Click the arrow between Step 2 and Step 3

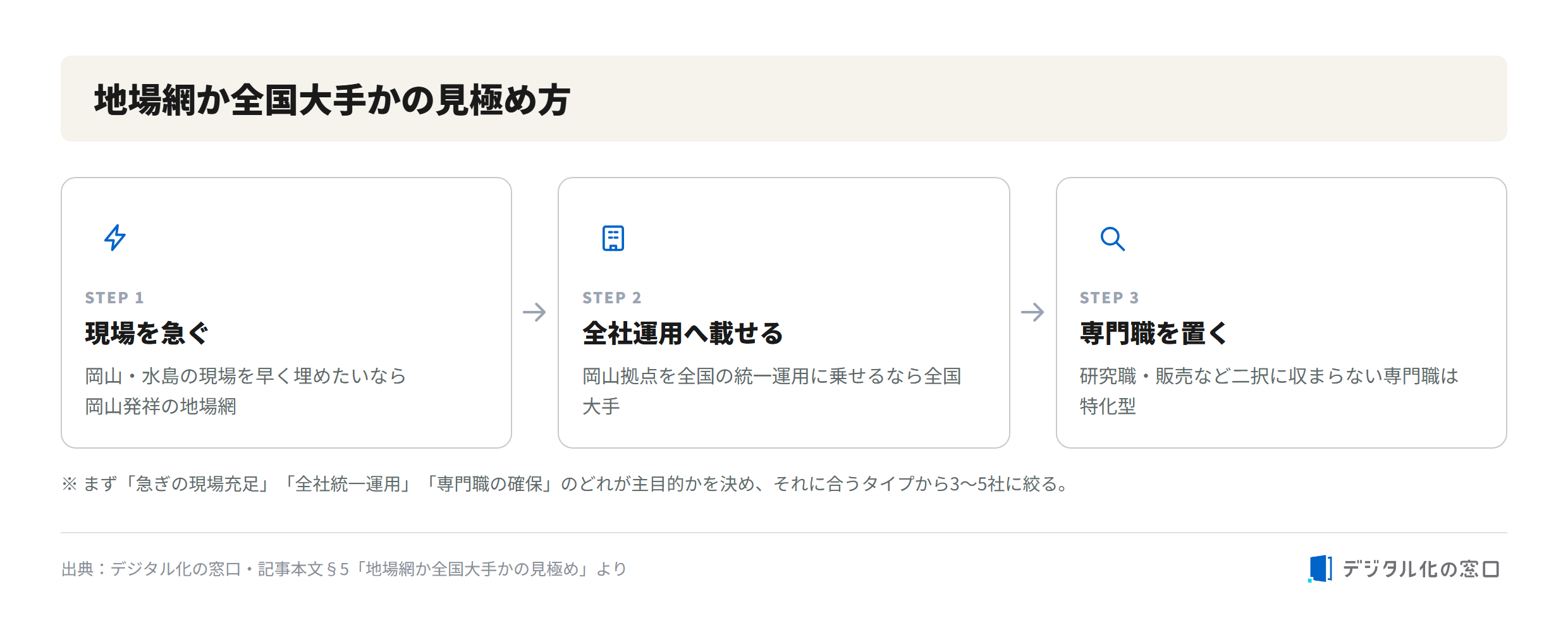coord(1032,312)
